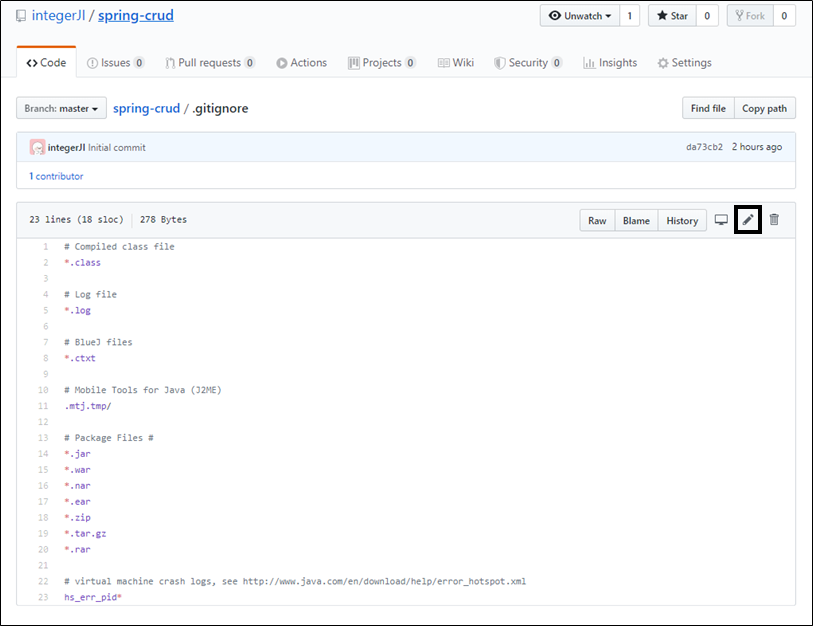
Task: Delete this file with the trash icon
Action: tap(774, 219)
